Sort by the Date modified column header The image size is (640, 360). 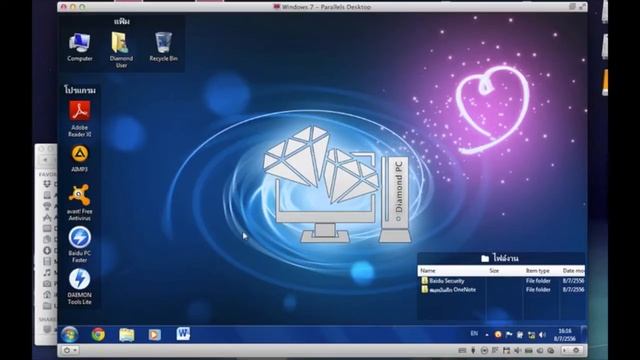573,271
